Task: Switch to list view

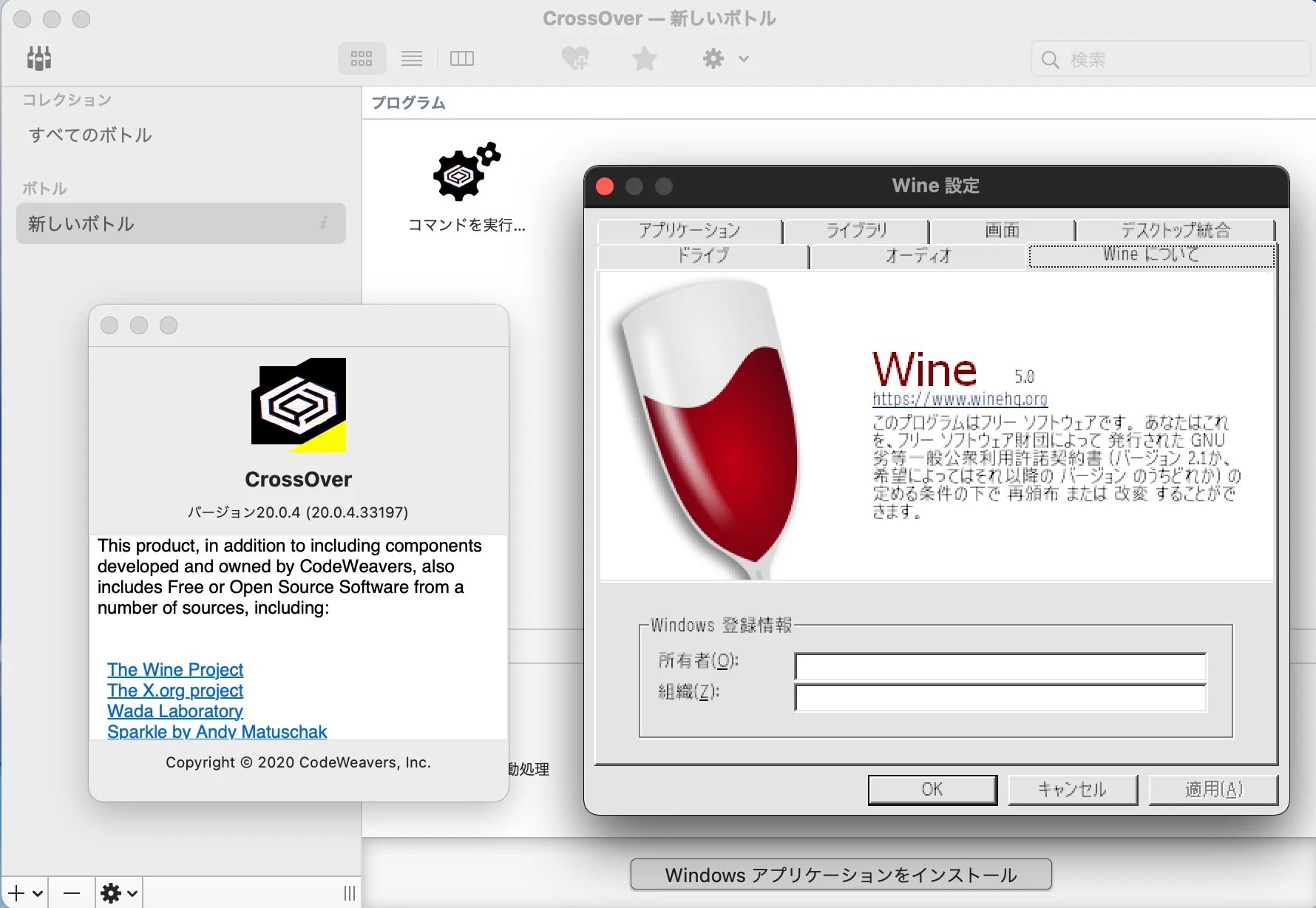Action: [x=412, y=58]
